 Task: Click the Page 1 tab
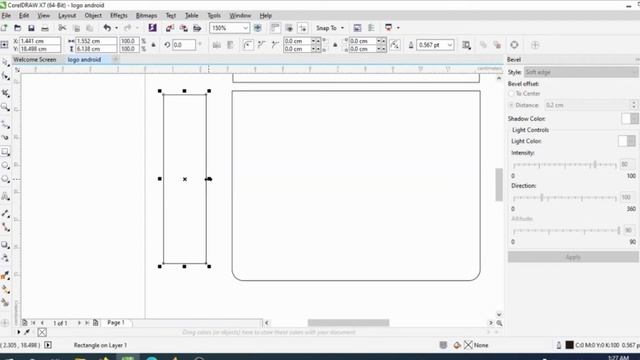pos(116,322)
